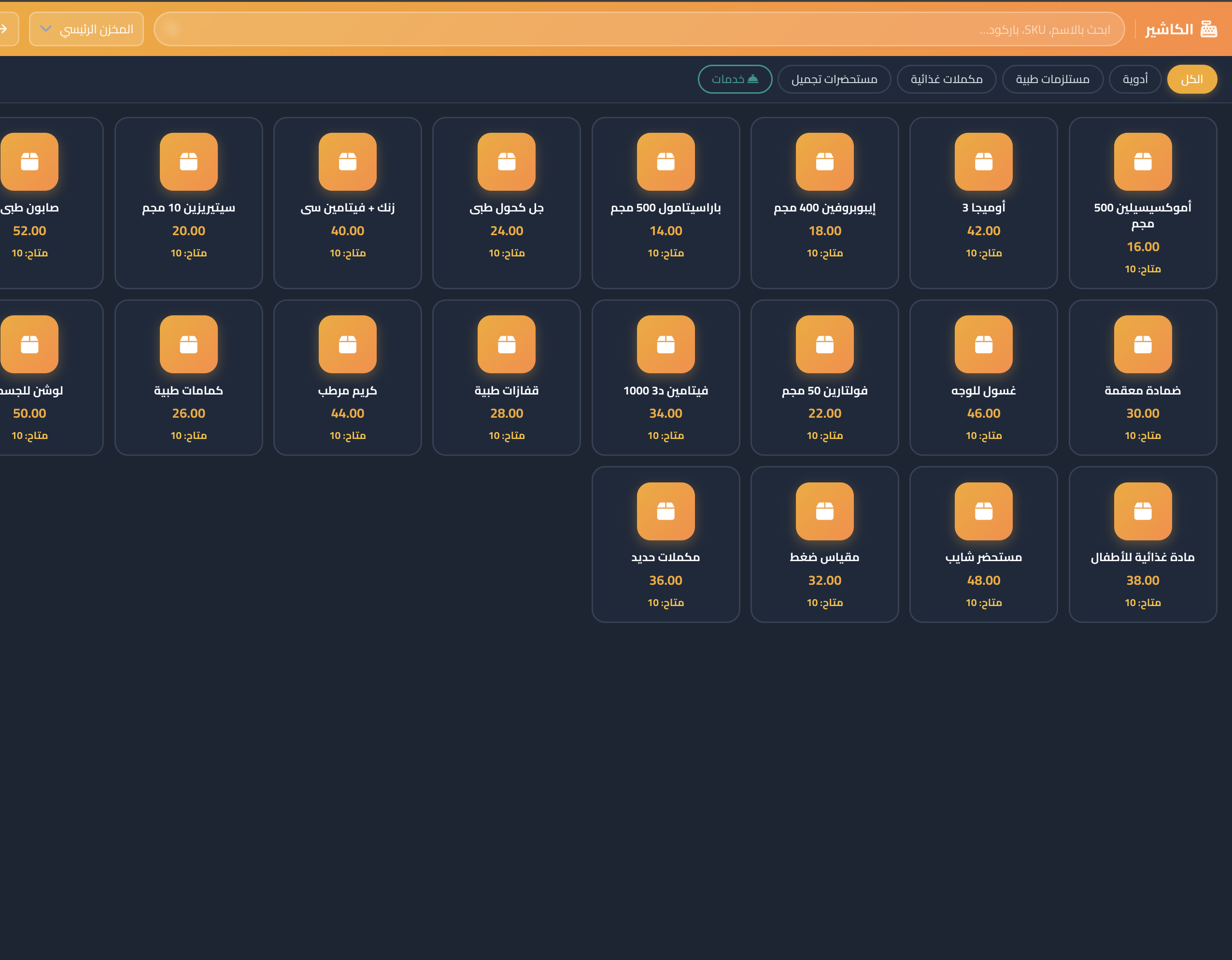Open the المخزن الرئيسي warehouse dropdown
1232x960 pixels.
[86, 29]
